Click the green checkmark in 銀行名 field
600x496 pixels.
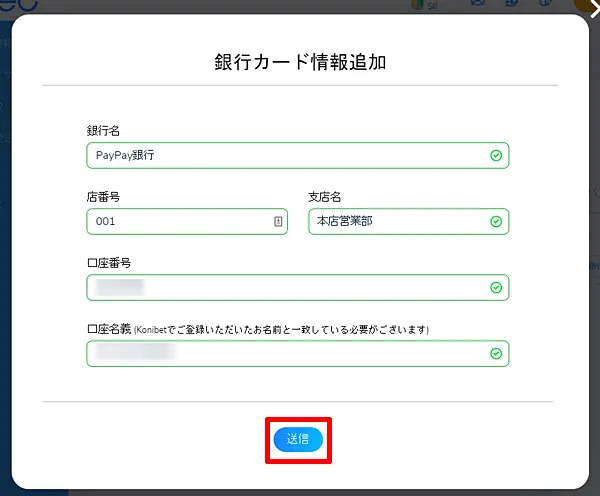click(x=496, y=155)
